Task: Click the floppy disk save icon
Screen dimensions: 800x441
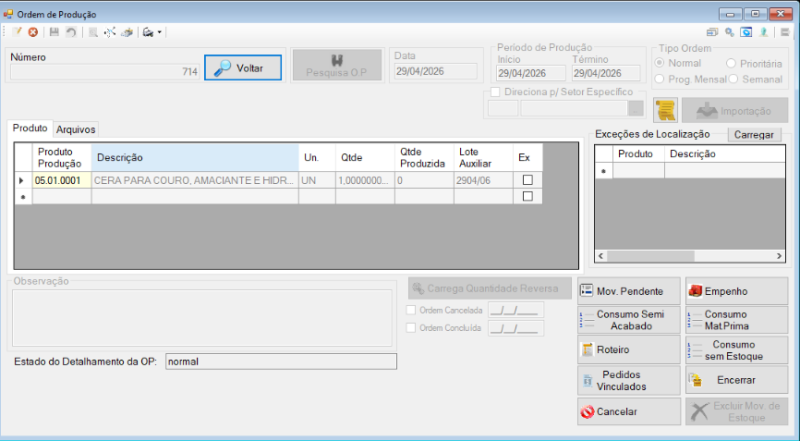Action: point(54,32)
